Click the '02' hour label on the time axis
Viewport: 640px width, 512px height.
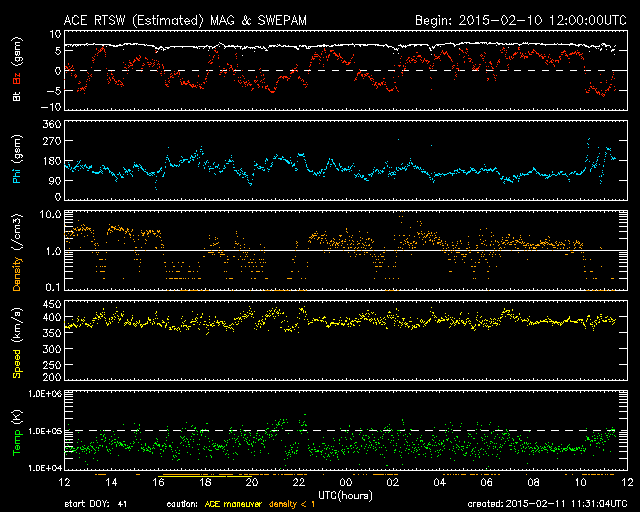pyautogui.click(x=393, y=483)
